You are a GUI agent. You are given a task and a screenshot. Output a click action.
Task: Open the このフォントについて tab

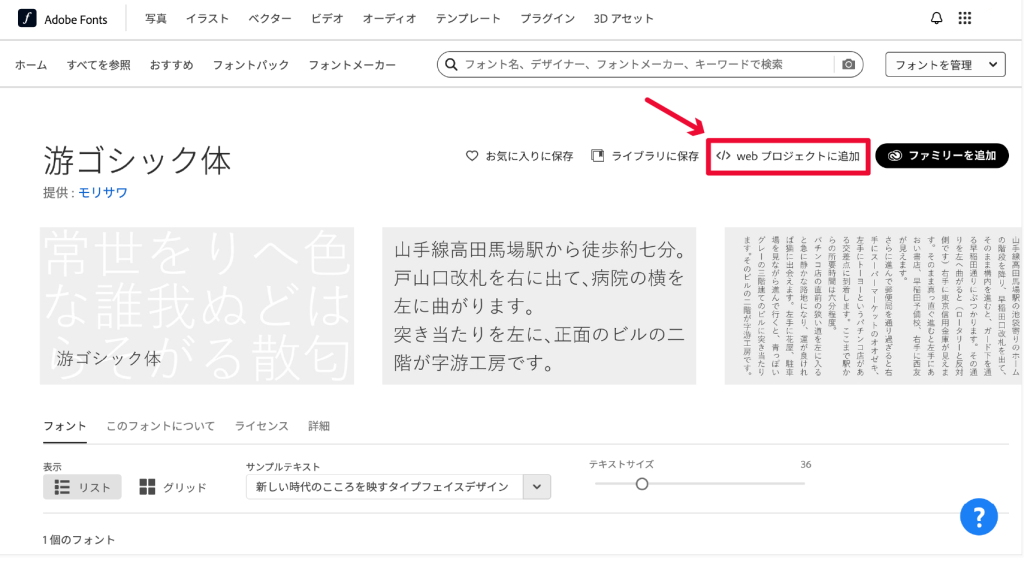(160, 426)
